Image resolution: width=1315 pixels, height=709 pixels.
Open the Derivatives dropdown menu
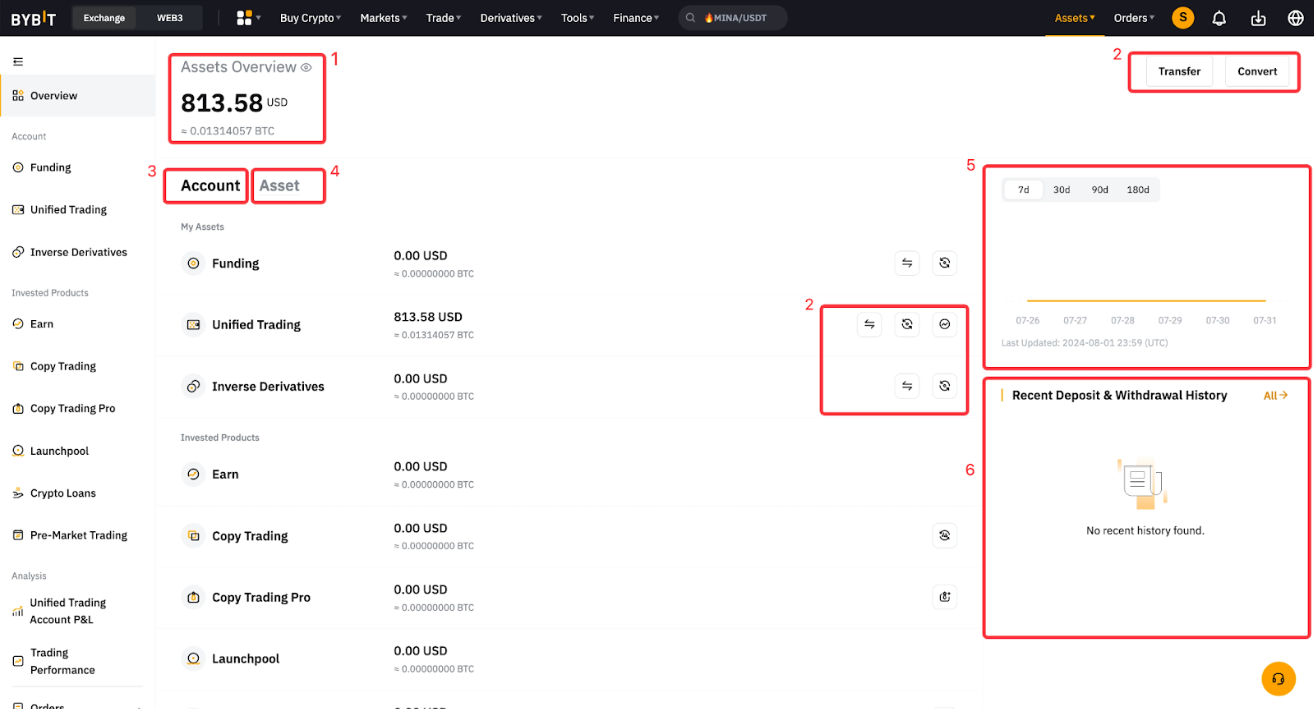(x=510, y=18)
